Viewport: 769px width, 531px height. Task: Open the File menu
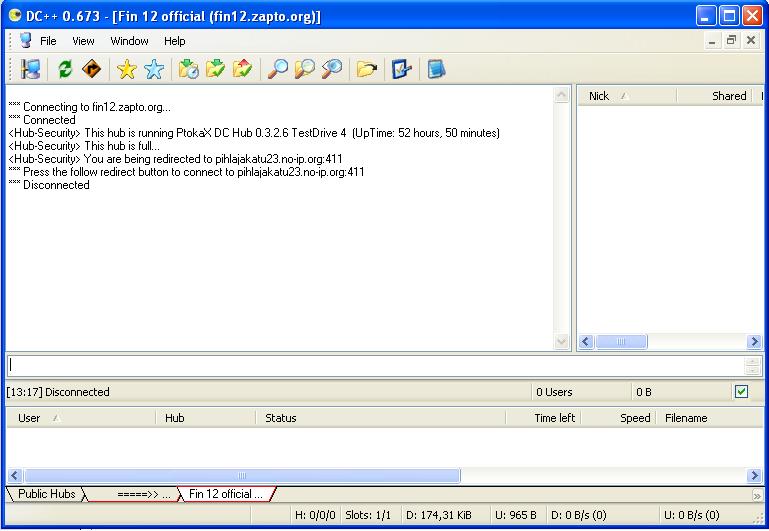pyautogui.click(x=48, y=41)
